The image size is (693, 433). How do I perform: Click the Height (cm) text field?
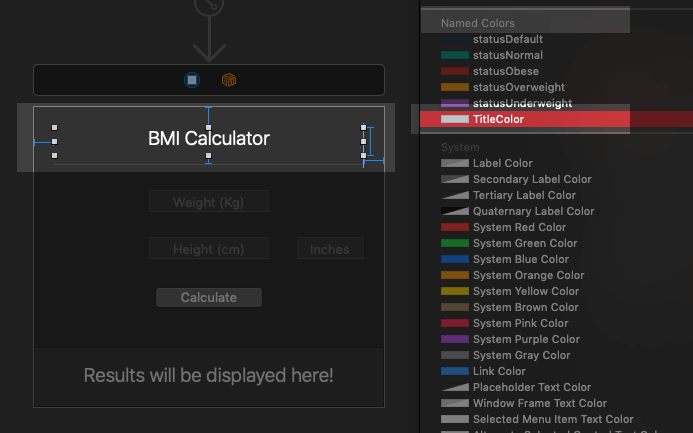208,250
